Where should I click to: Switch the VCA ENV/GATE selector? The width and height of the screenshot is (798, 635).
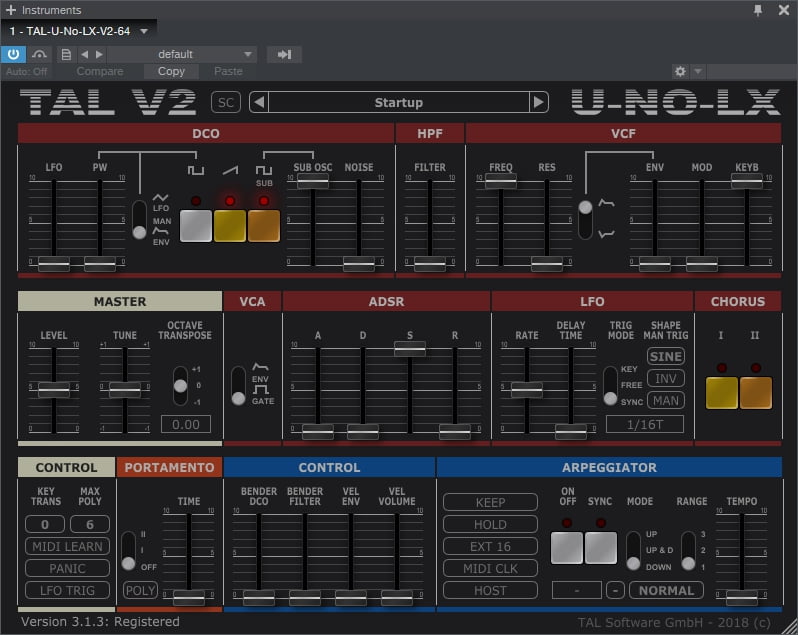[238, 386]
